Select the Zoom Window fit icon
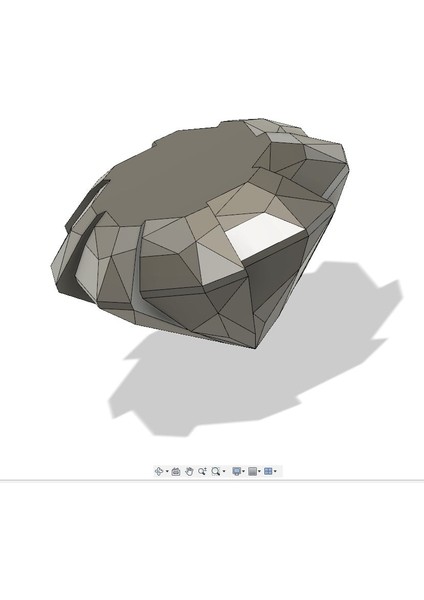Viewport: 424px width, 600px height. (216, 471)
